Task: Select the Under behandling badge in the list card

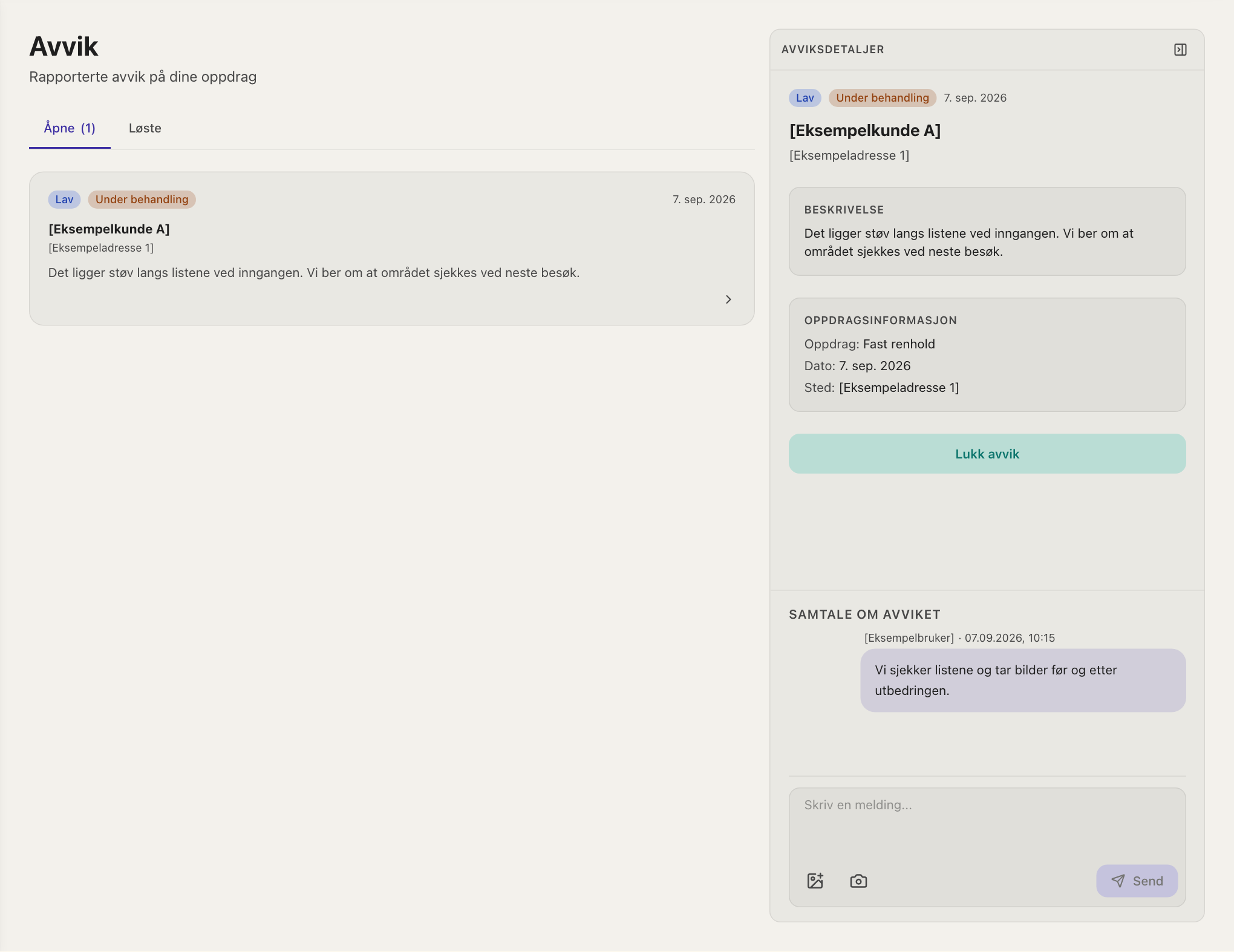Action: tap(142, 200)
